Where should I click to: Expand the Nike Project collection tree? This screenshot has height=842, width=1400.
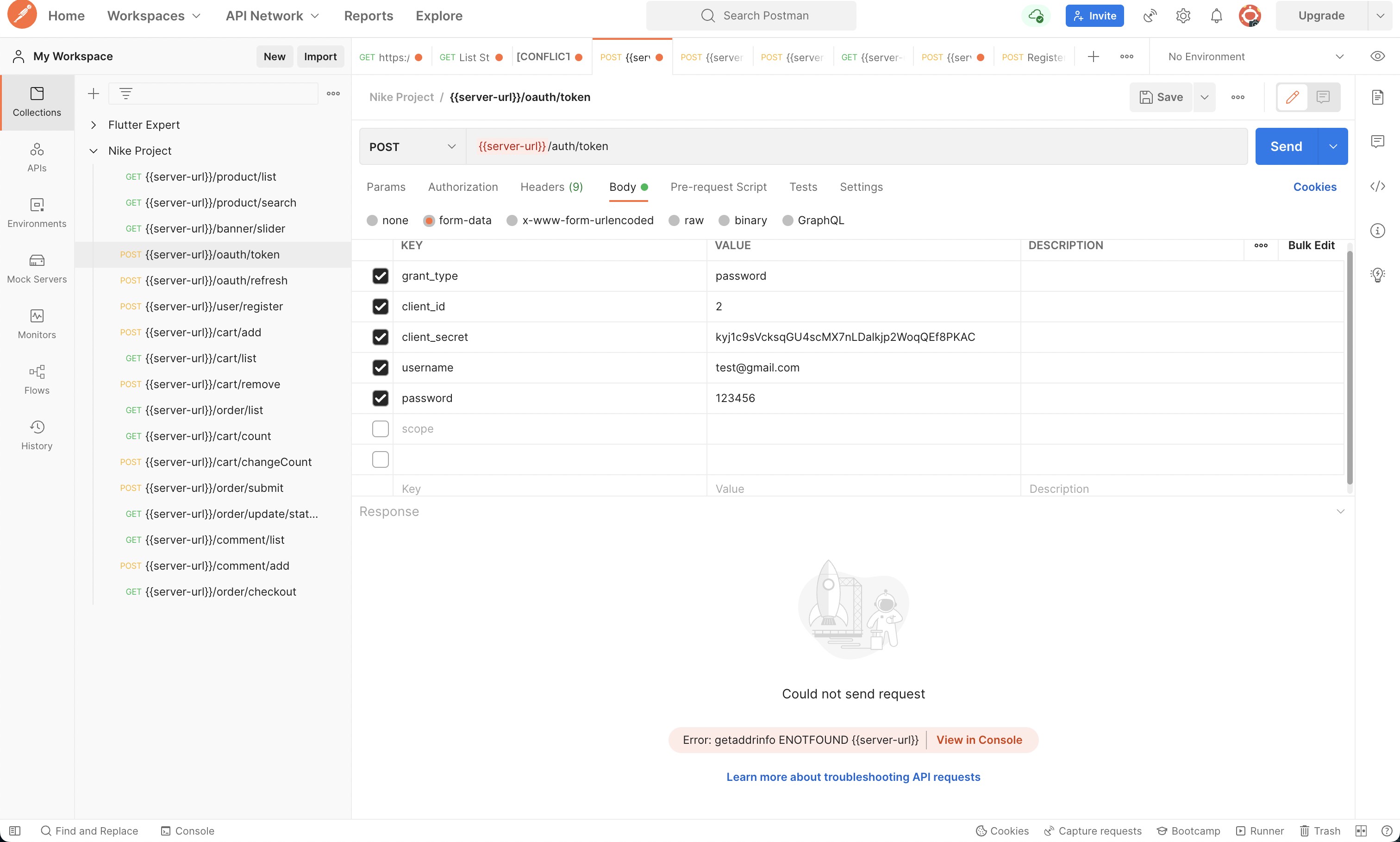click(x=92, y=151)
